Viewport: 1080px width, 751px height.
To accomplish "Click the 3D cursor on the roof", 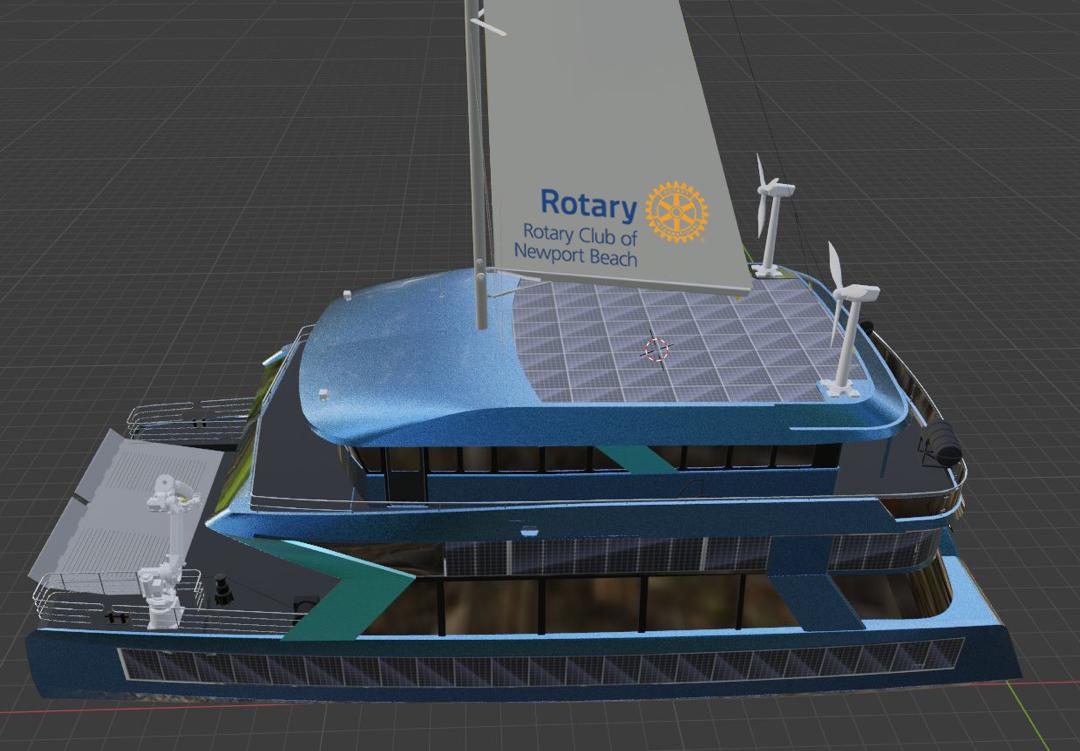I will 655,349.
